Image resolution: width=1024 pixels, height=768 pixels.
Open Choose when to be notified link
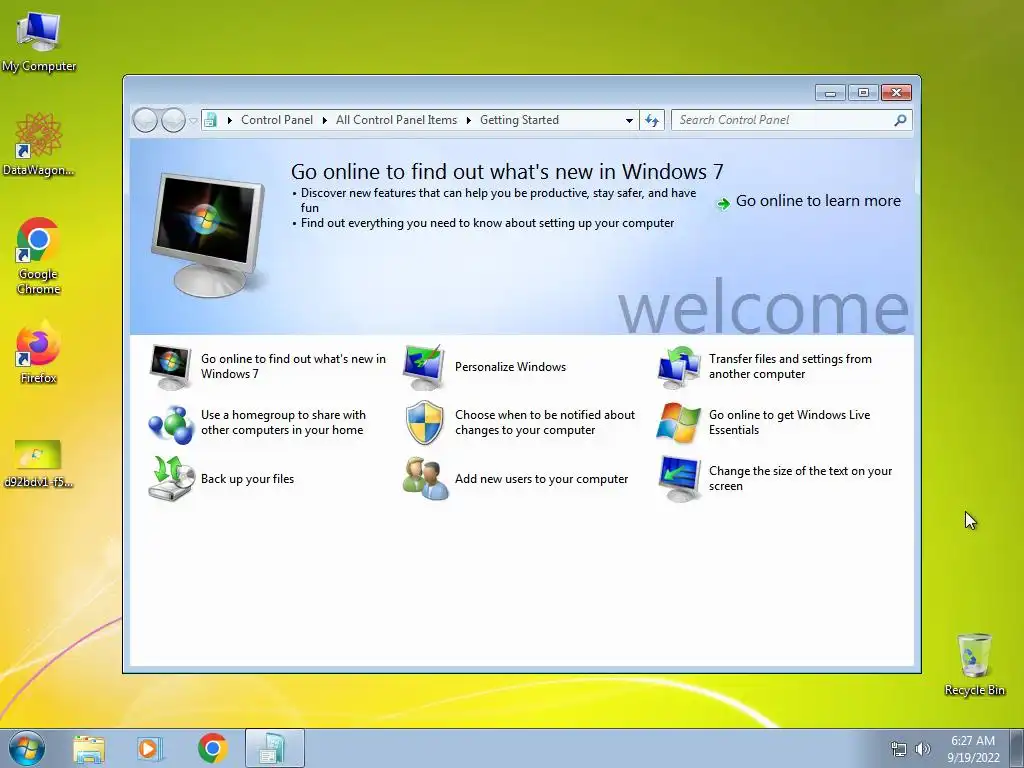tap(545, 423)
